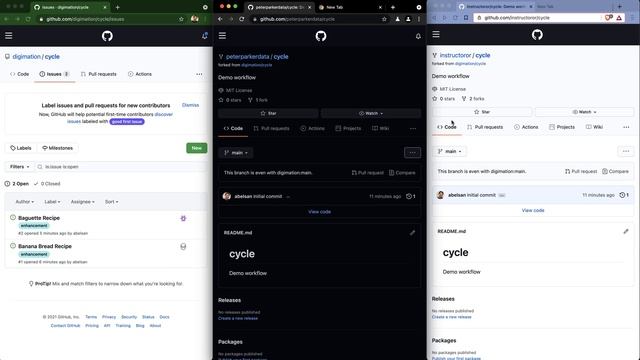Click ellipsis button beside branch in middle window
The image size is (640, 360).
tap(412, 153)
